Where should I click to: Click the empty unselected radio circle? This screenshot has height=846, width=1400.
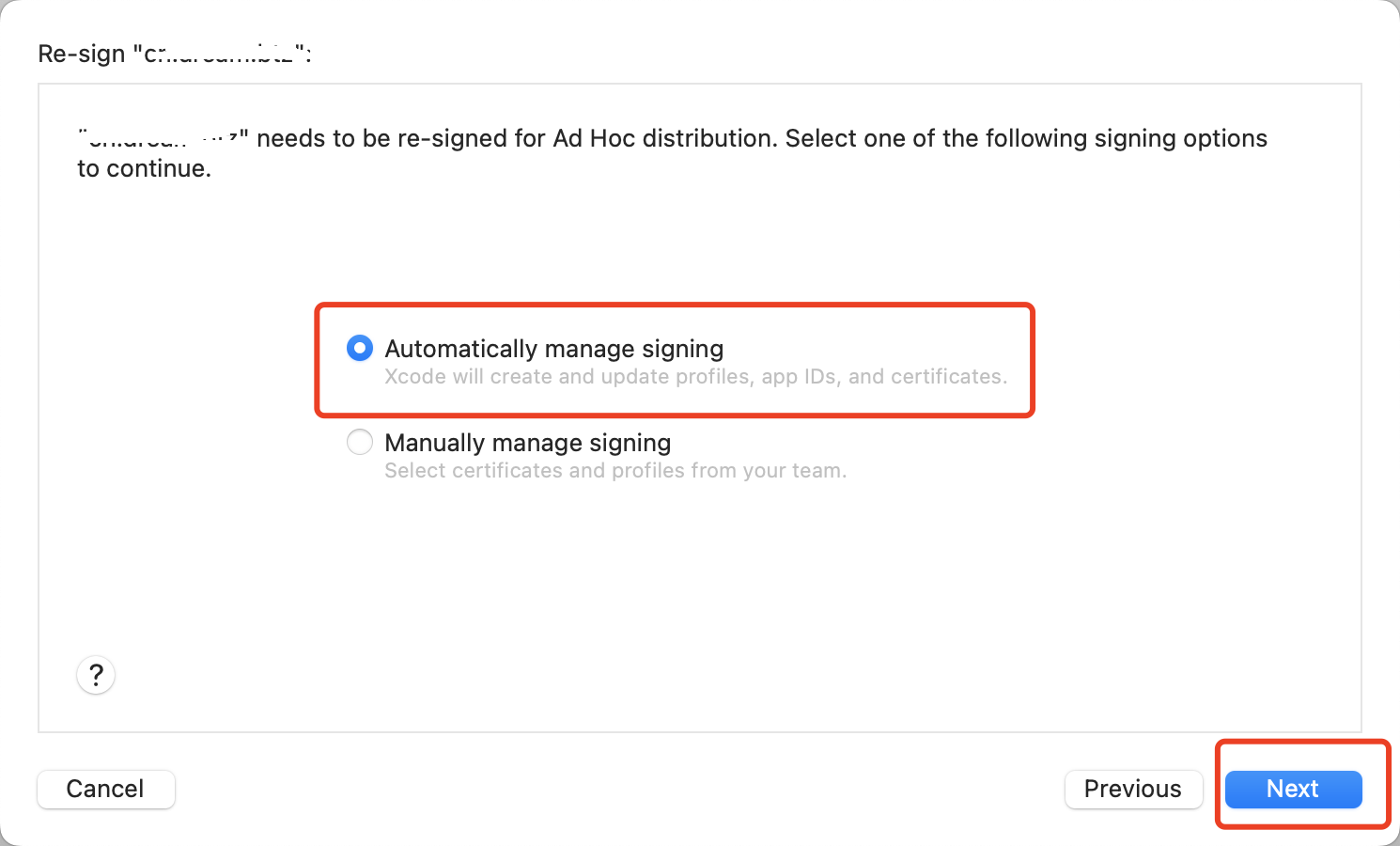(360, 442)
